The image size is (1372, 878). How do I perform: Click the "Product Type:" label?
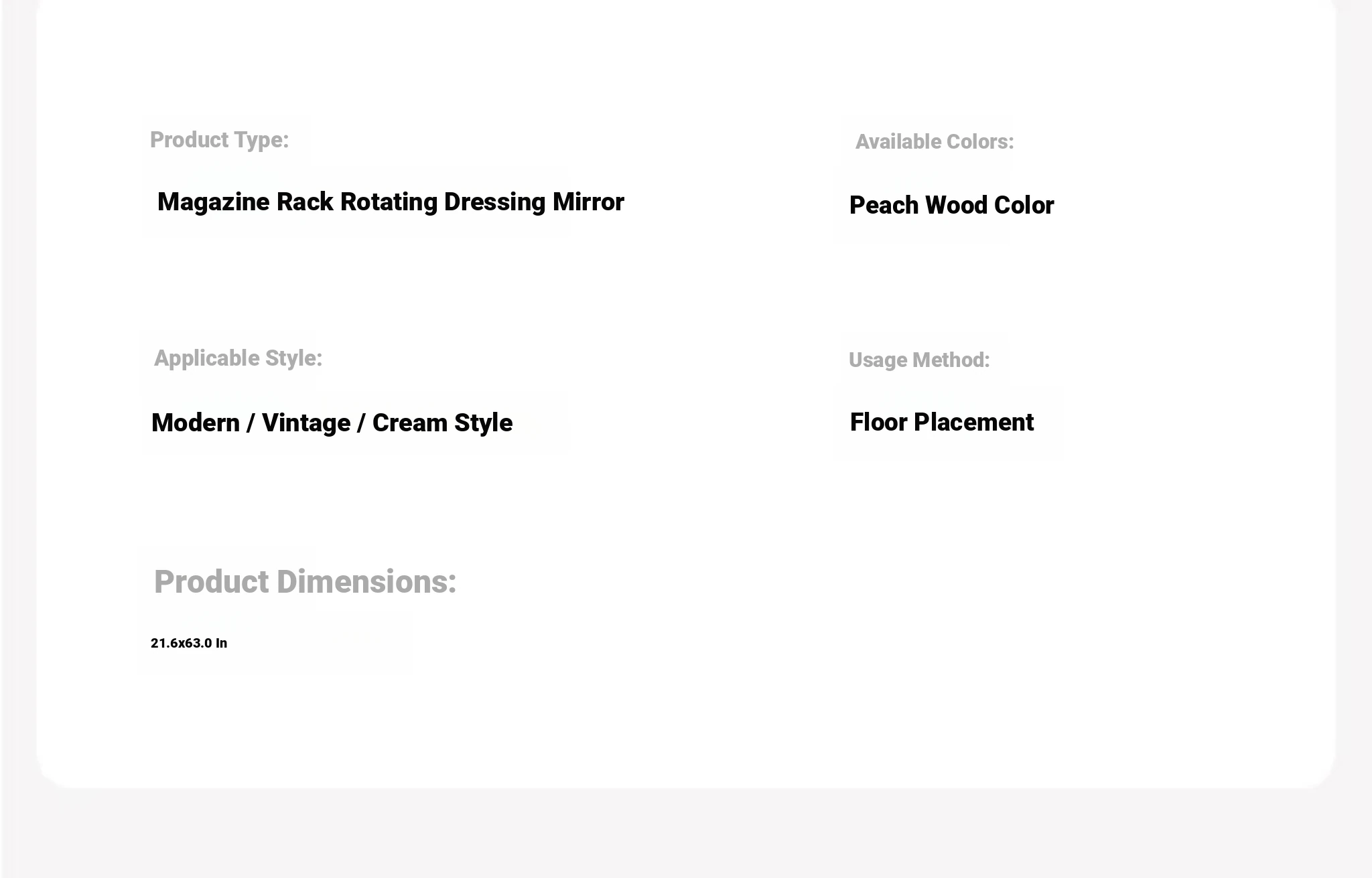219,140
